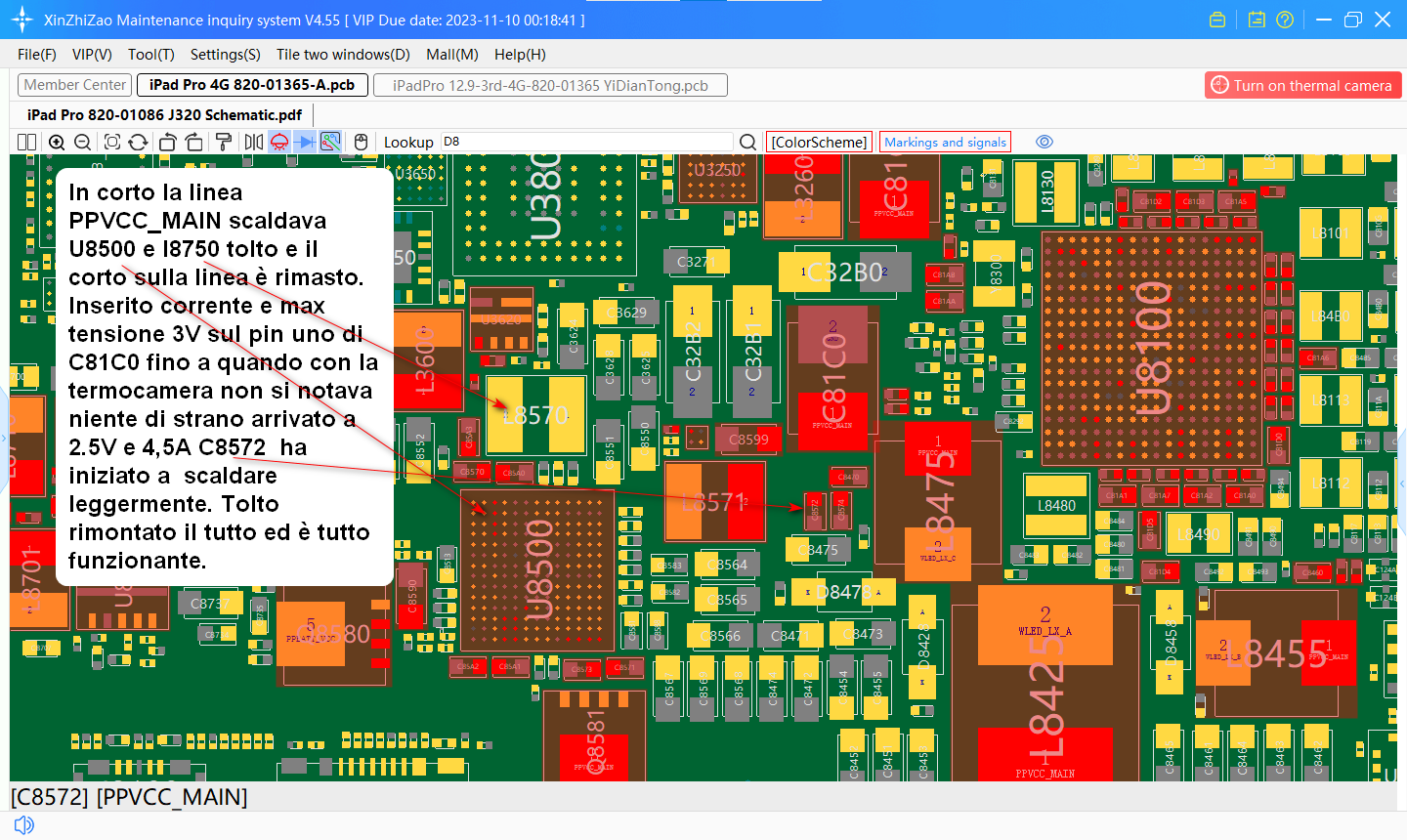Image resolution: width=1407 pixels, height=840 pixels.
Task: Select capacitor C8599 on the board
Action: (x=748, y=440)
